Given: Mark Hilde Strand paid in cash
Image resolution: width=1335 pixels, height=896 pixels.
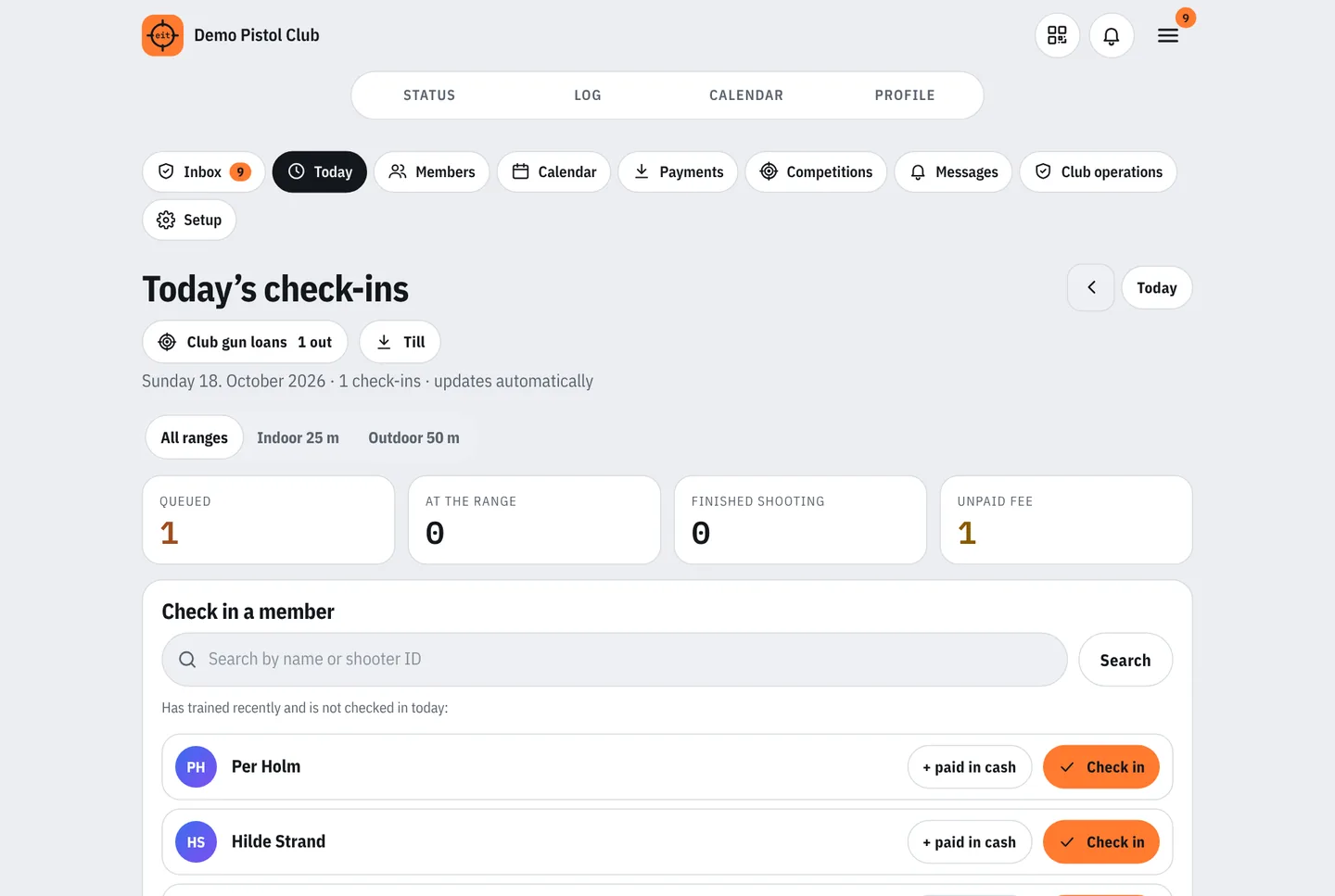Looking at the screenshot, I should tap(970, 842).
